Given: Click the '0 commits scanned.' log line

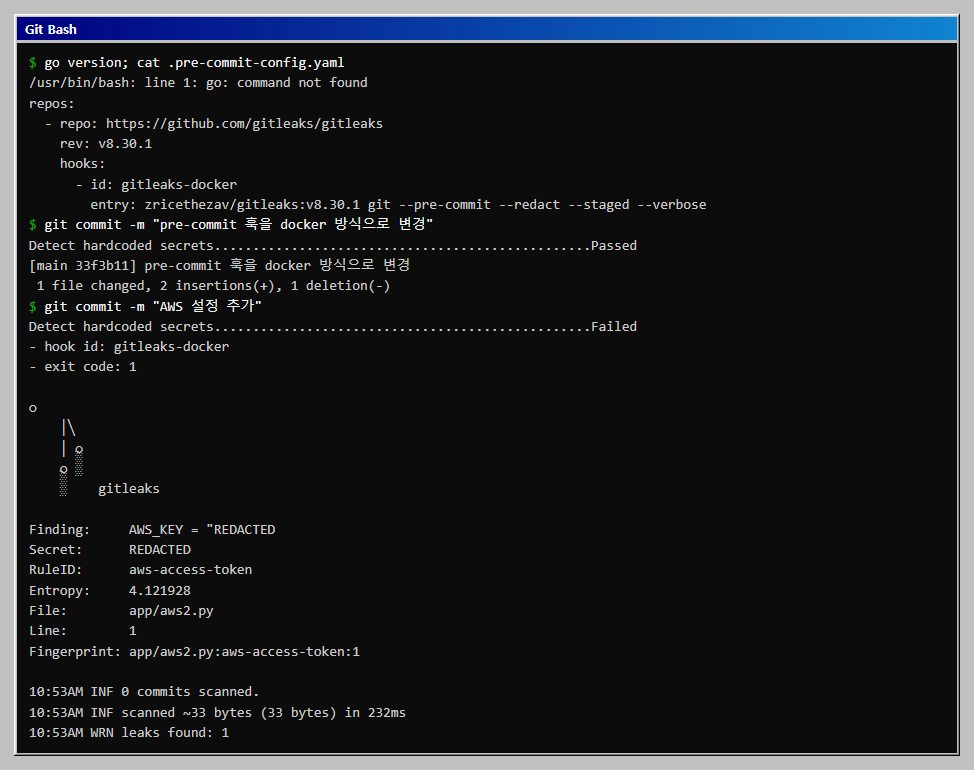Looking at the screenshot, I should tap(144, 691).
